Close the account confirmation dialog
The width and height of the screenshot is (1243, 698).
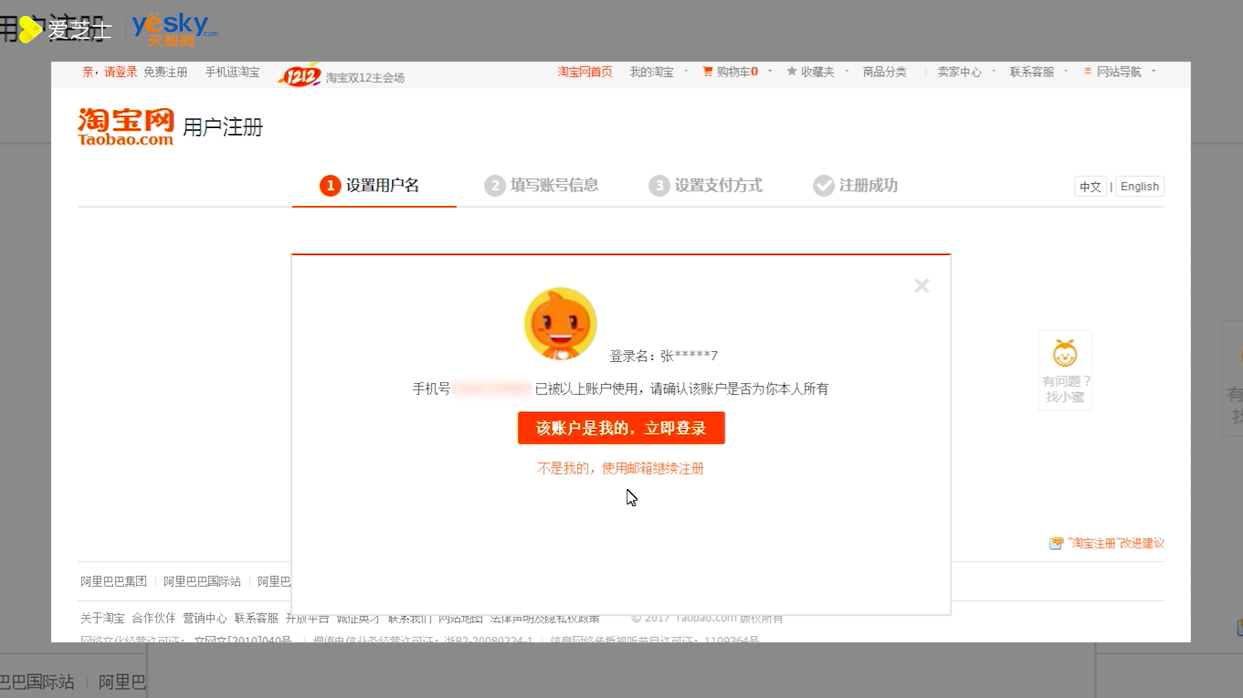[921, 286]
